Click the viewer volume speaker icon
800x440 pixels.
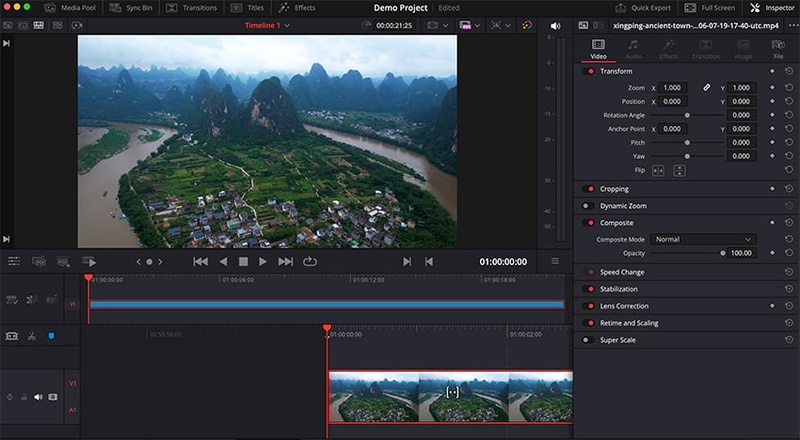556,26
